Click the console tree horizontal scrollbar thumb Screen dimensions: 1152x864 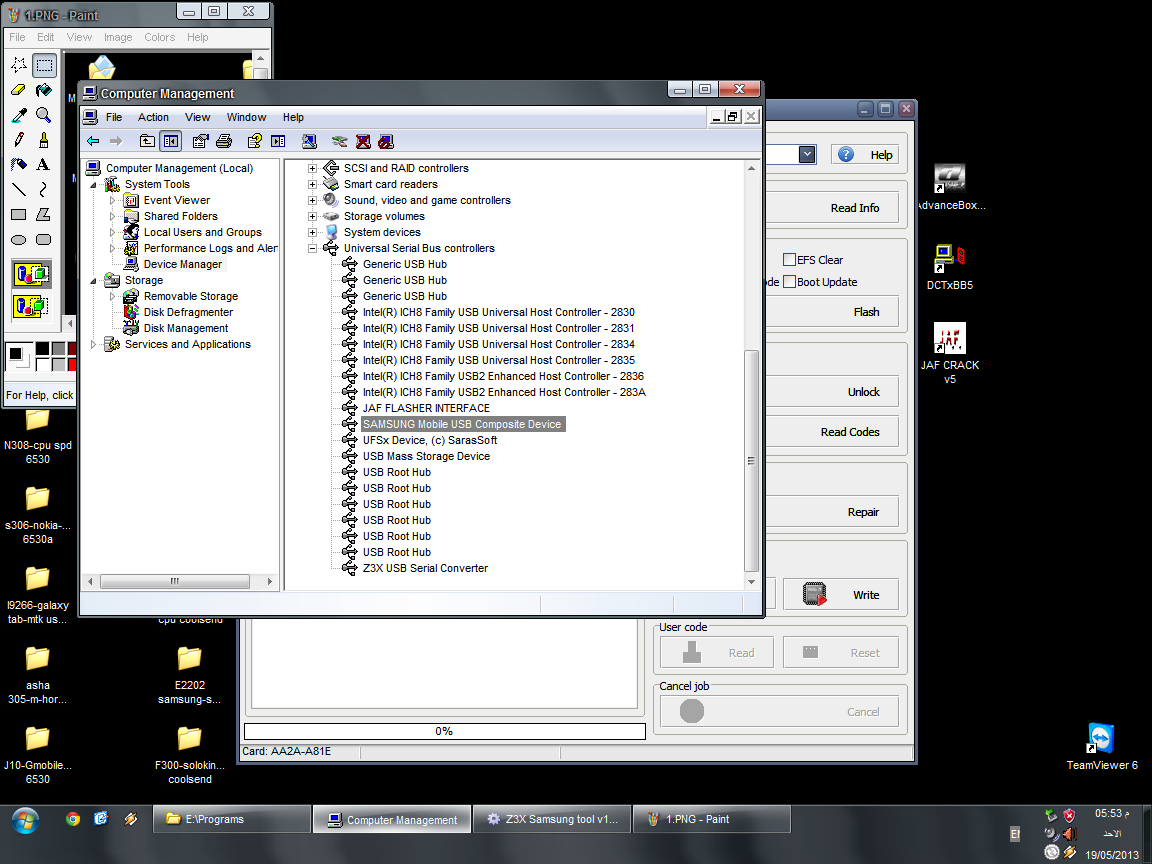[175, 581]
